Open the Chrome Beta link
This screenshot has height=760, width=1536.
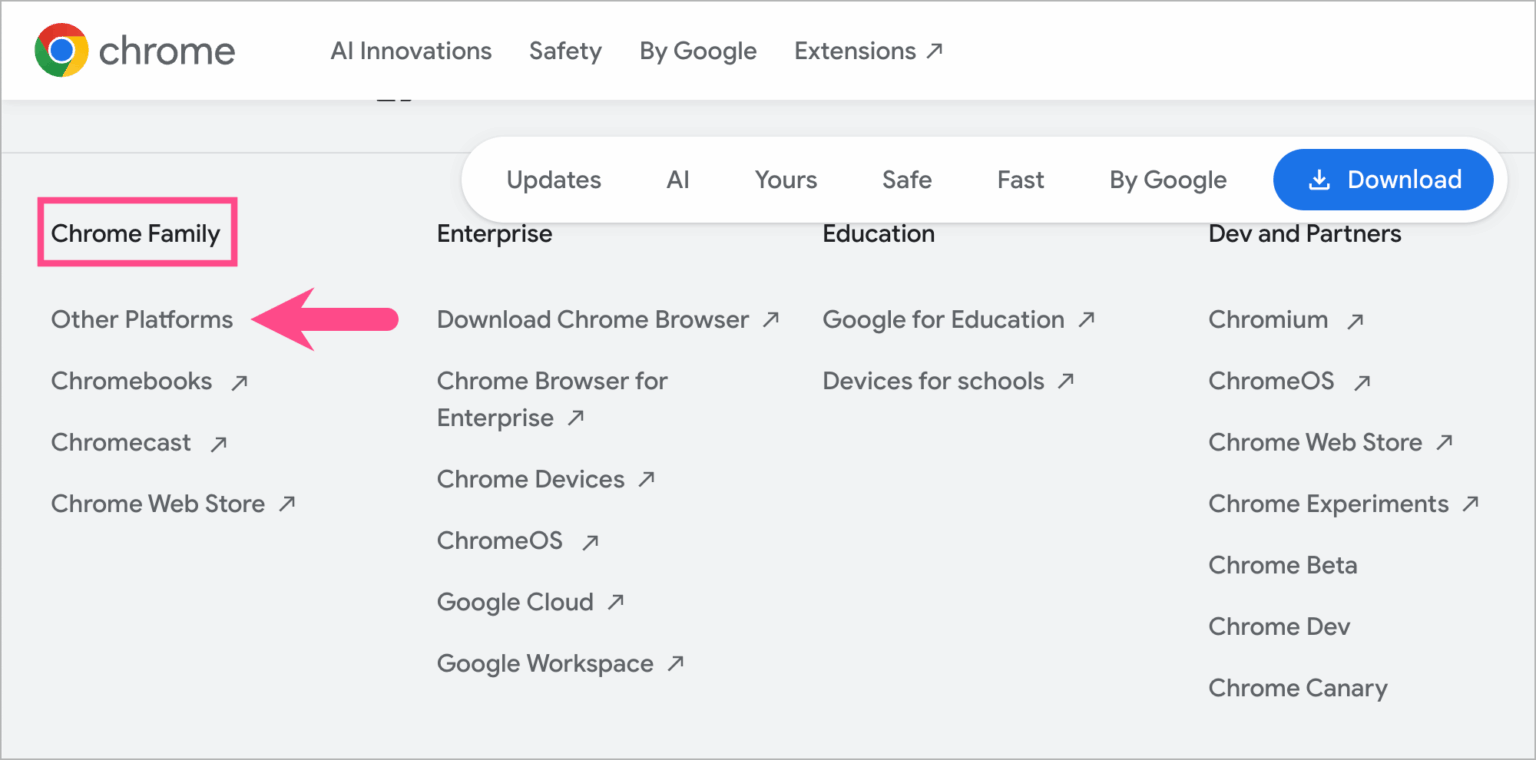click(1283, 565)
